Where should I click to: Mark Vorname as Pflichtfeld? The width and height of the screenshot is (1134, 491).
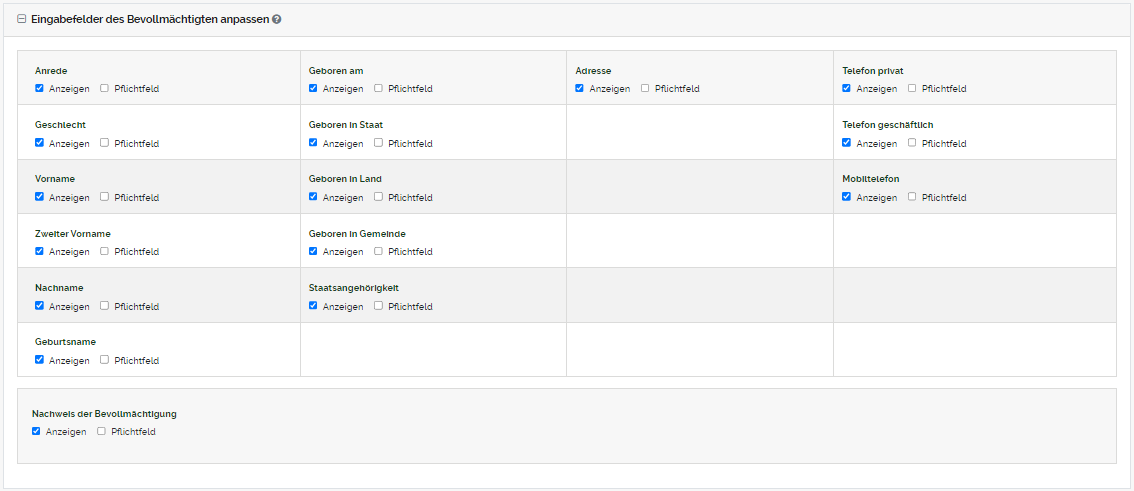[105, 197]
